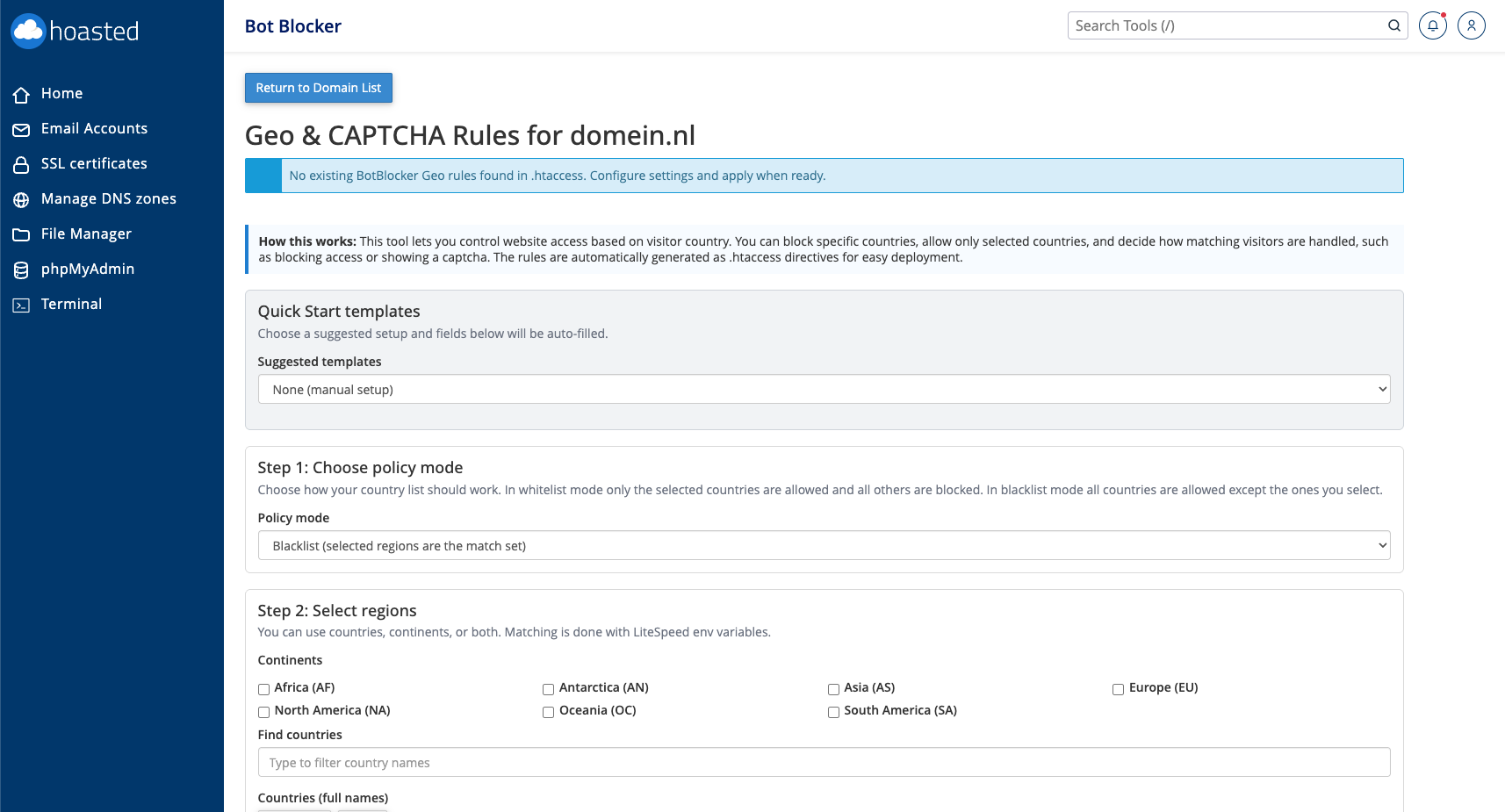The image size is (1505, 812).
Task: Check the Africa (AF) continent box
Action: click(263, 689)
